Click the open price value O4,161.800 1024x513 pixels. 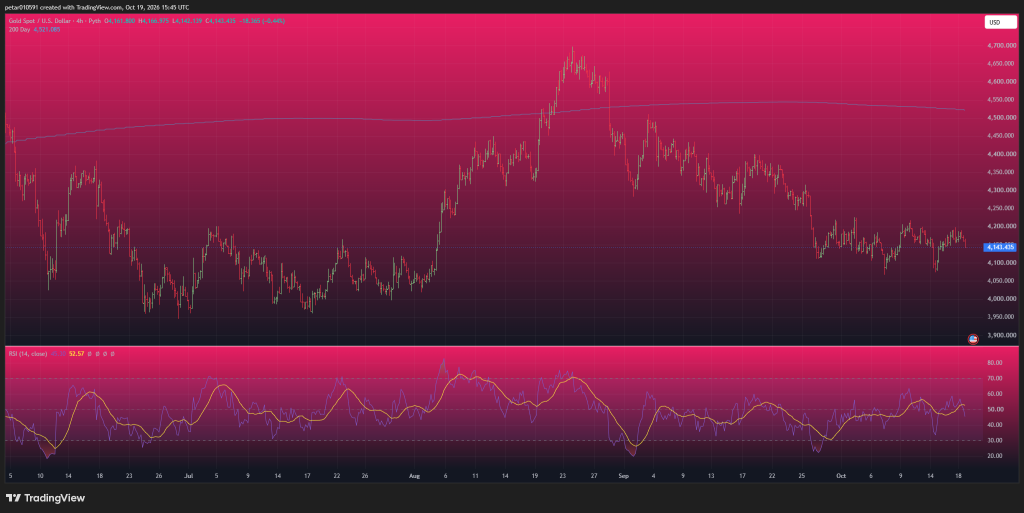point(118,21)
